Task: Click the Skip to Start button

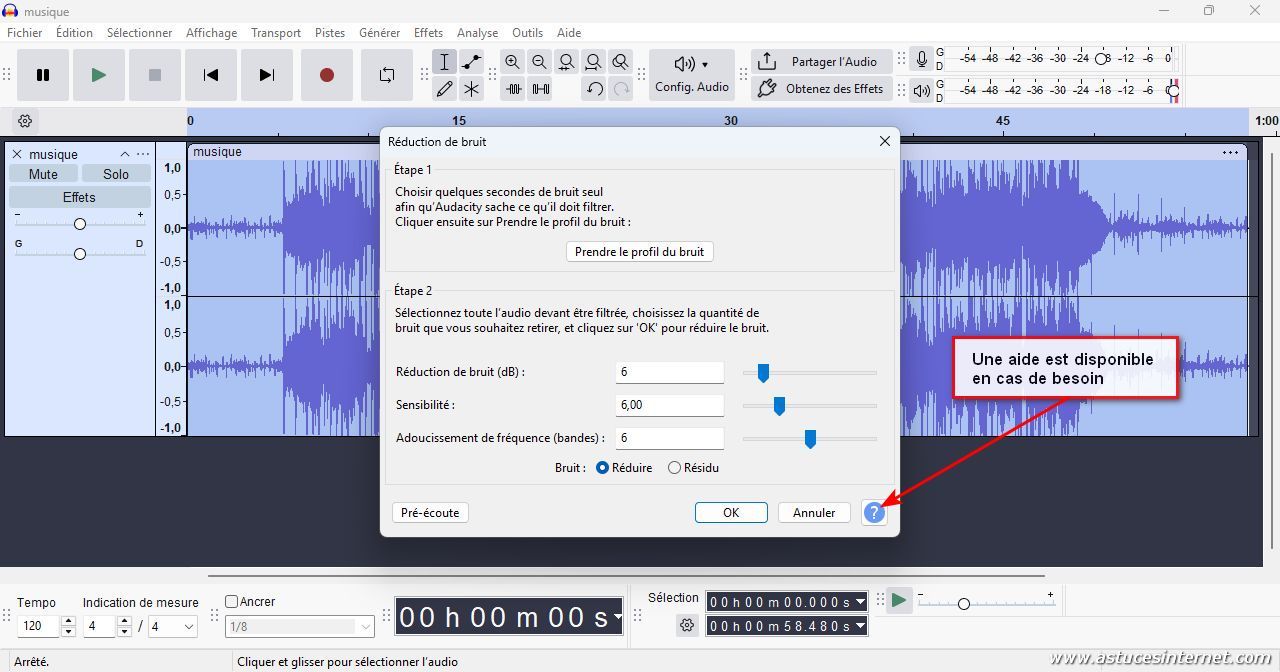Action: (211, 75)
